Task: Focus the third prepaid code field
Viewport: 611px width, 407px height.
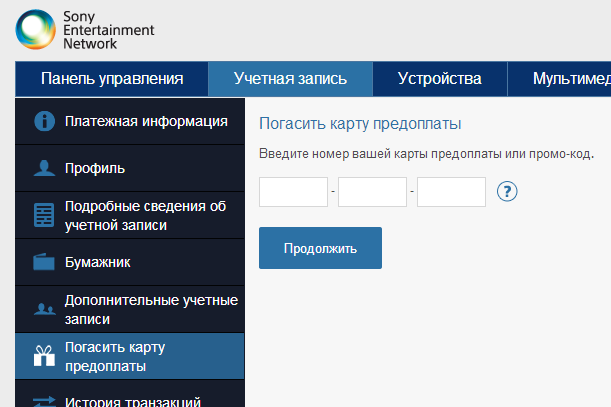Action: coord(451,192)
